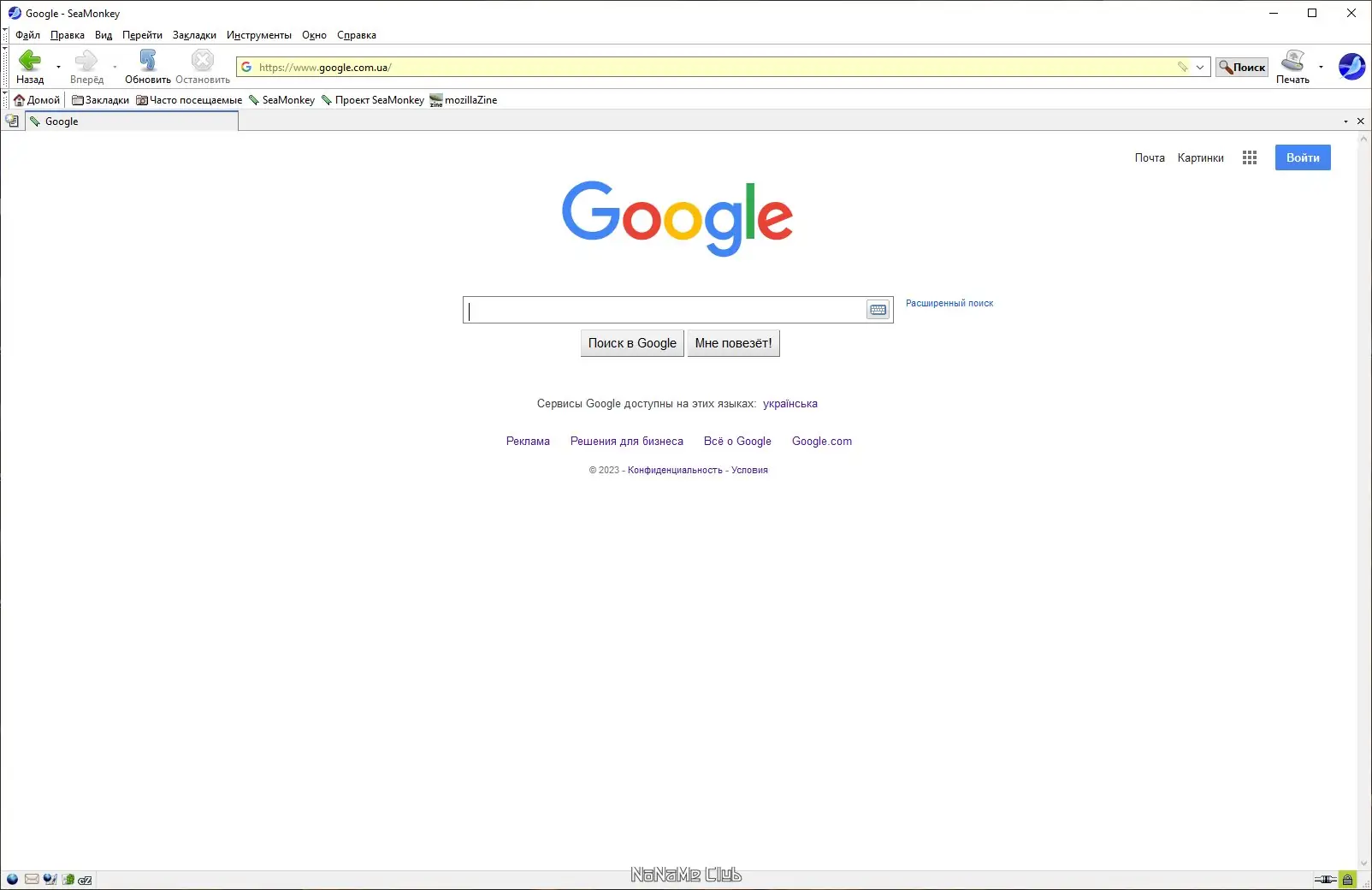Switch language to українська

pos(790,404)
